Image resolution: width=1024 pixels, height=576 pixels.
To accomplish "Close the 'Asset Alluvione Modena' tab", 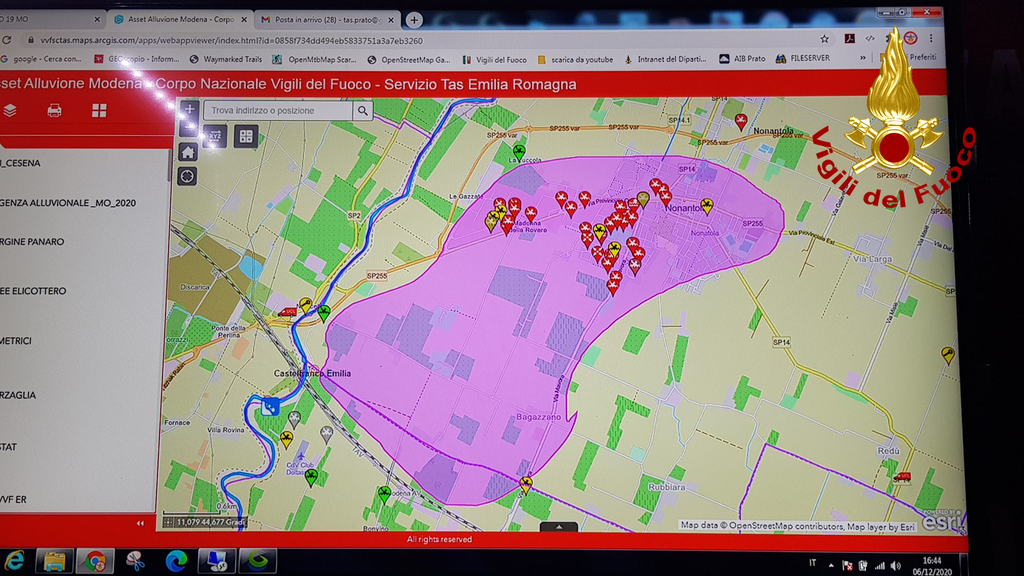I will 244,20.
